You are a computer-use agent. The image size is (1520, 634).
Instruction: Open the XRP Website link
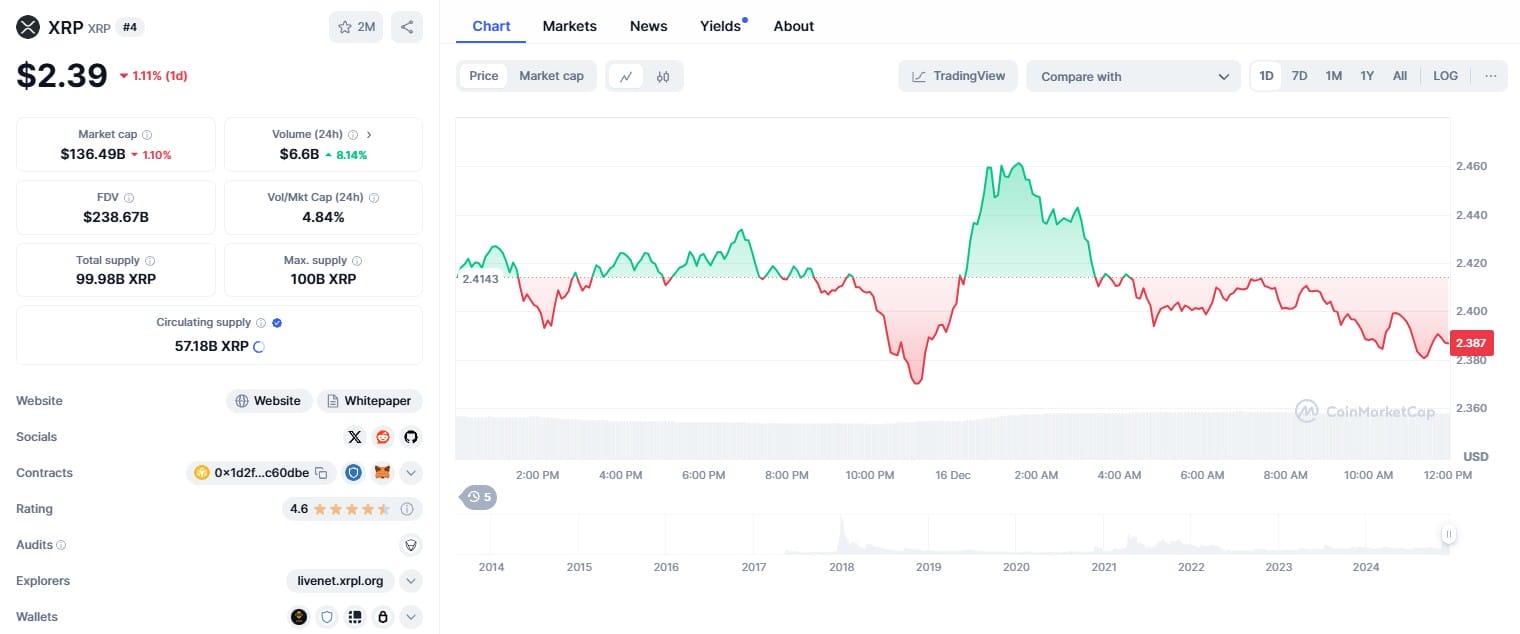pos(268,401)
